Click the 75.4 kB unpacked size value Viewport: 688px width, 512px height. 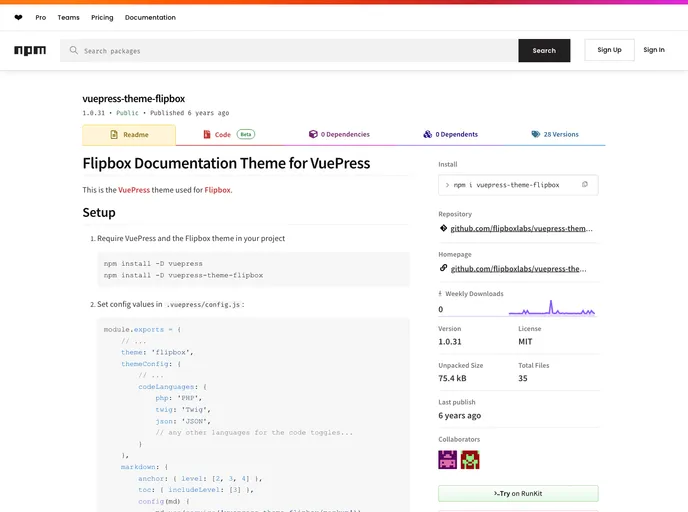click(x=452, y=378)
